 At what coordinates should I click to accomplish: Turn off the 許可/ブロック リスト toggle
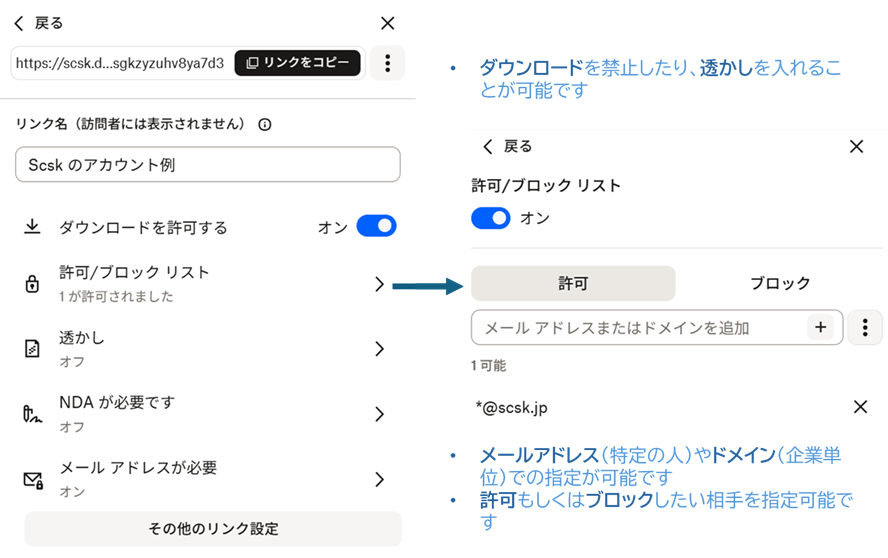(x=491, y=218)
